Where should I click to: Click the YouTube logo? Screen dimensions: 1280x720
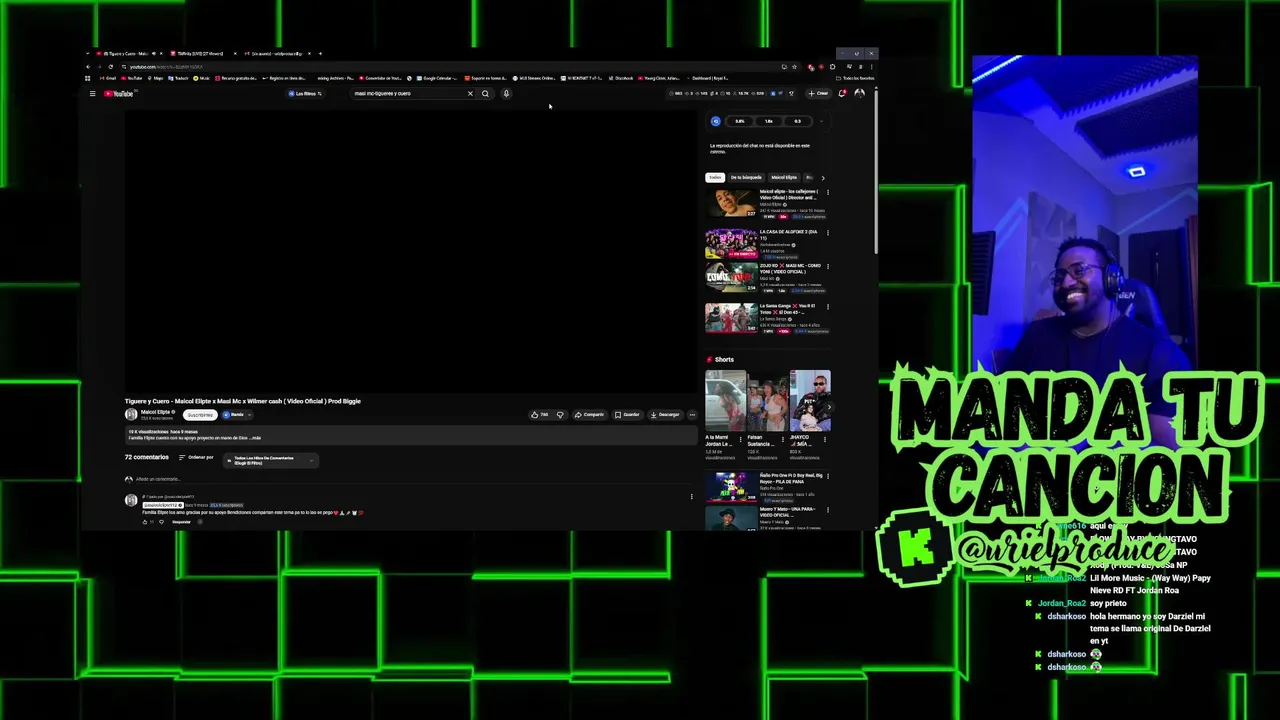120,94
